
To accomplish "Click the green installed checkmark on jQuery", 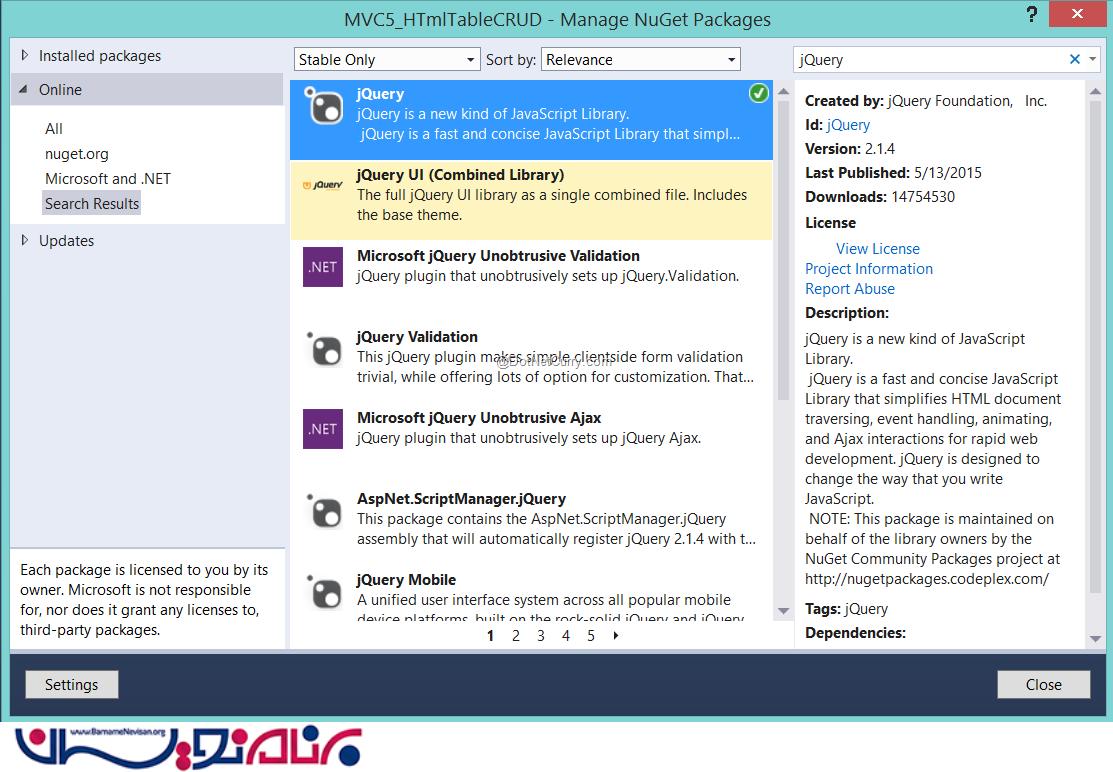I will tap(759, 93).
